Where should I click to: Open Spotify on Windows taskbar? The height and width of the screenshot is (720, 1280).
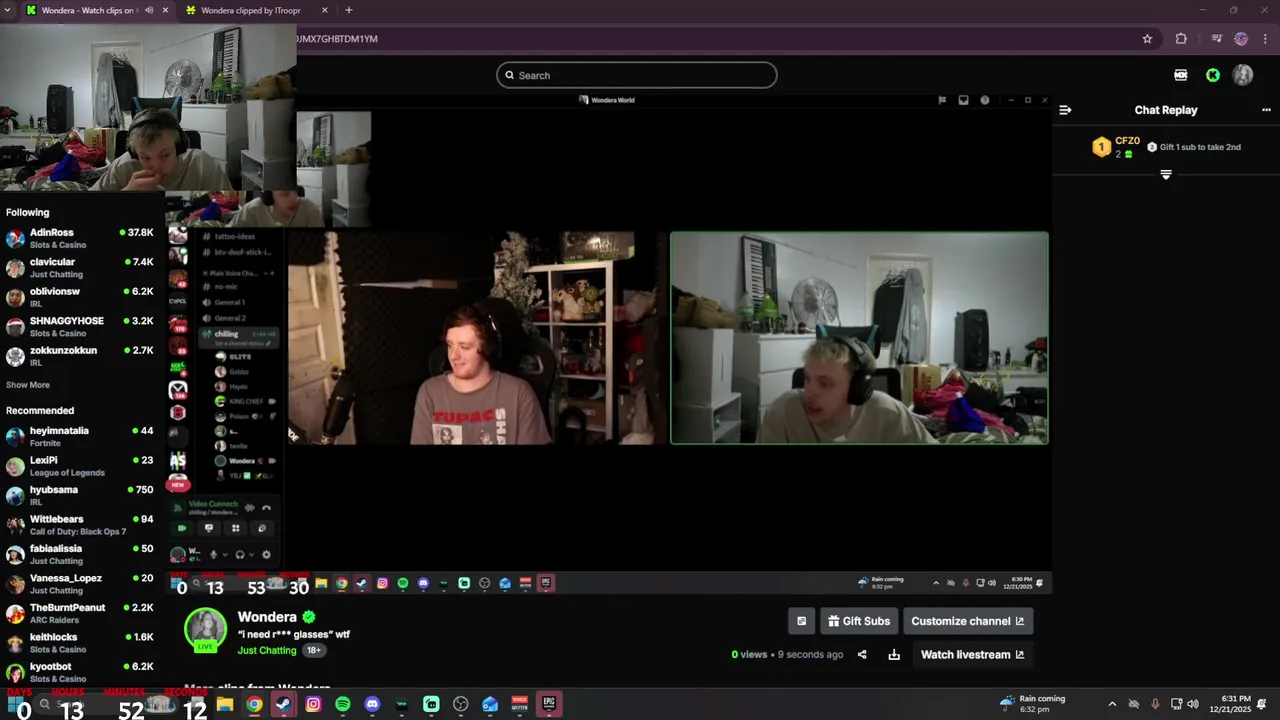(343, 704)
